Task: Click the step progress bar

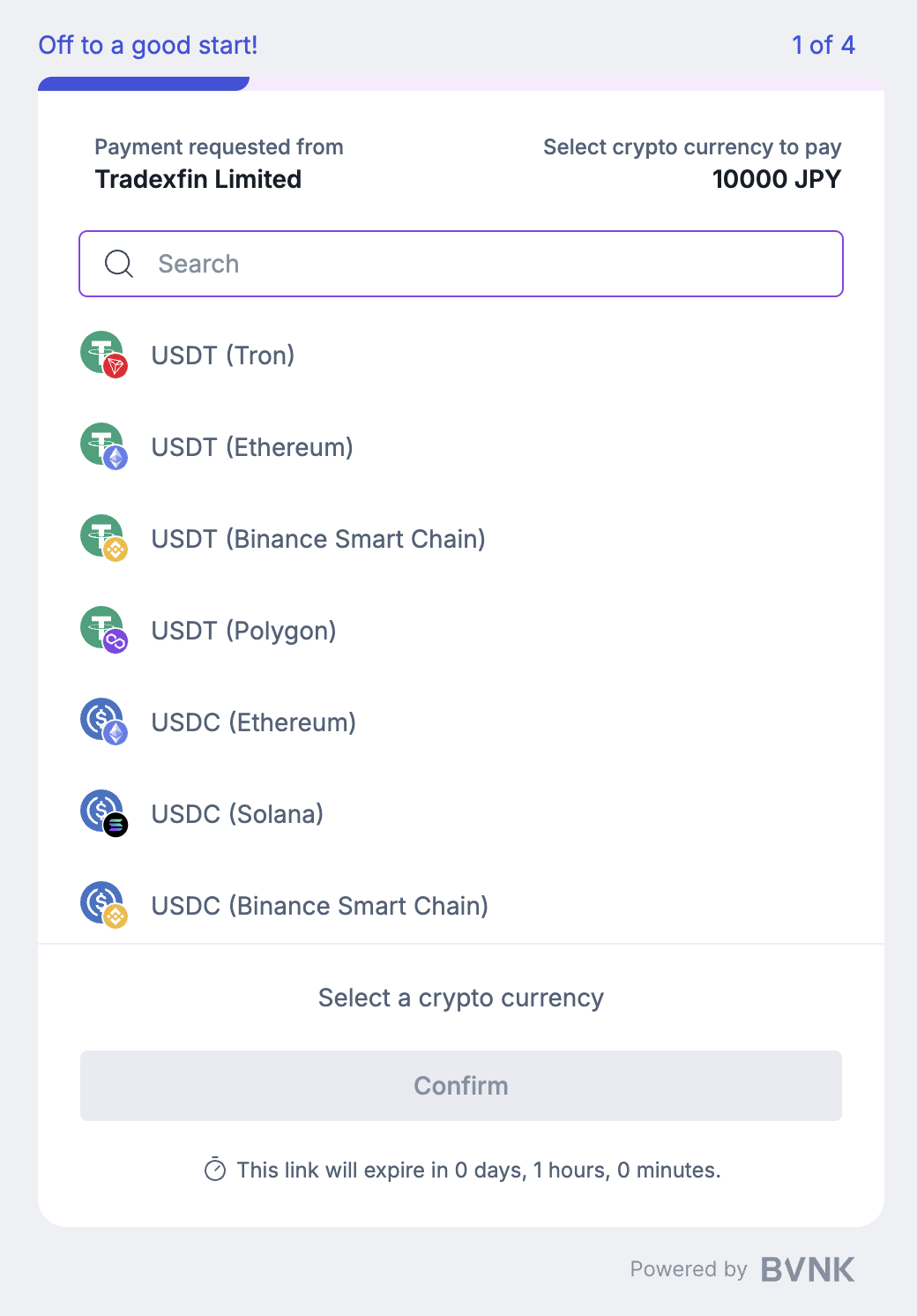Action: click(460, 84)
